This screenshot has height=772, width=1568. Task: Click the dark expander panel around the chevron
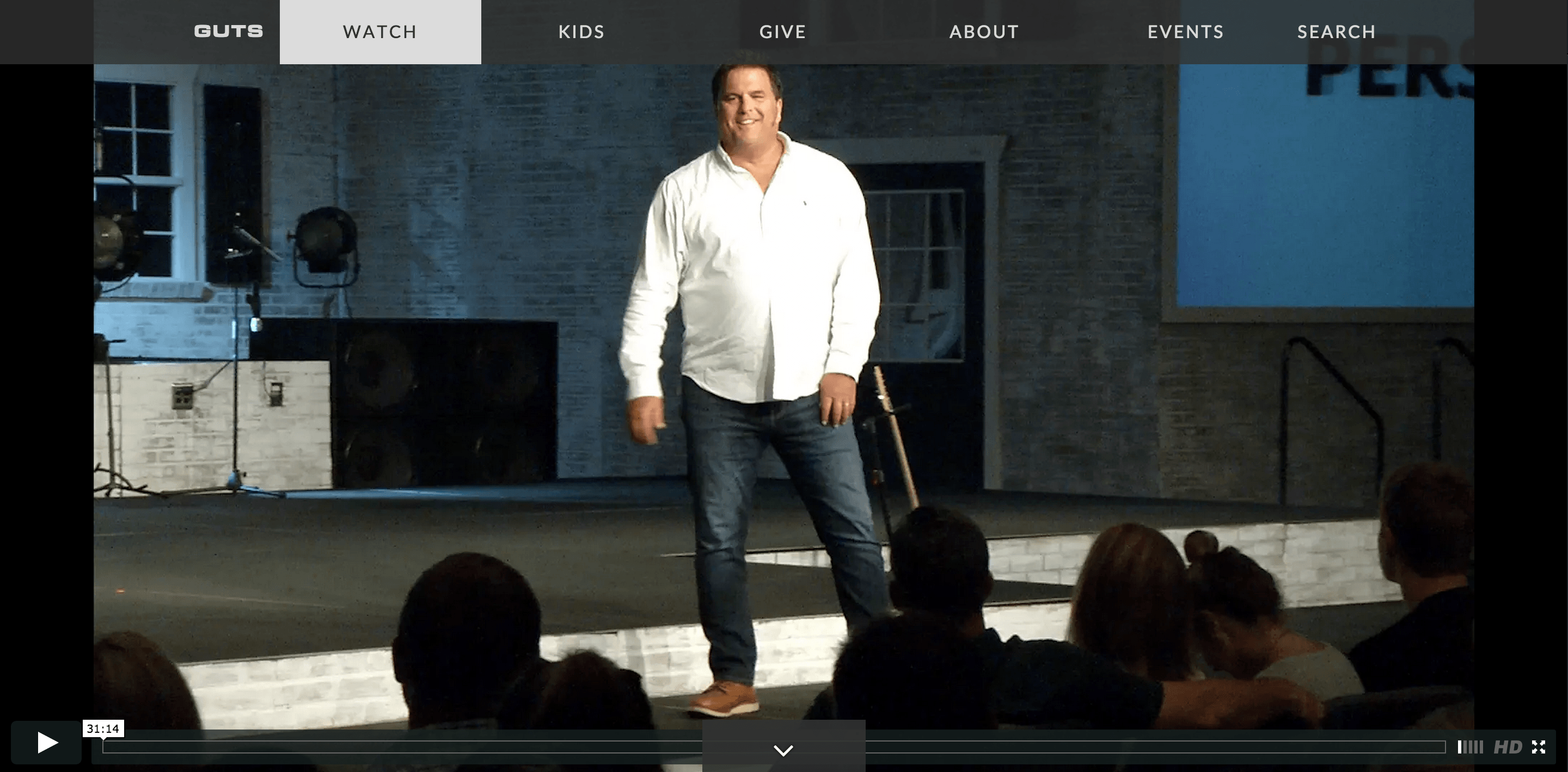tap(783, 746)
